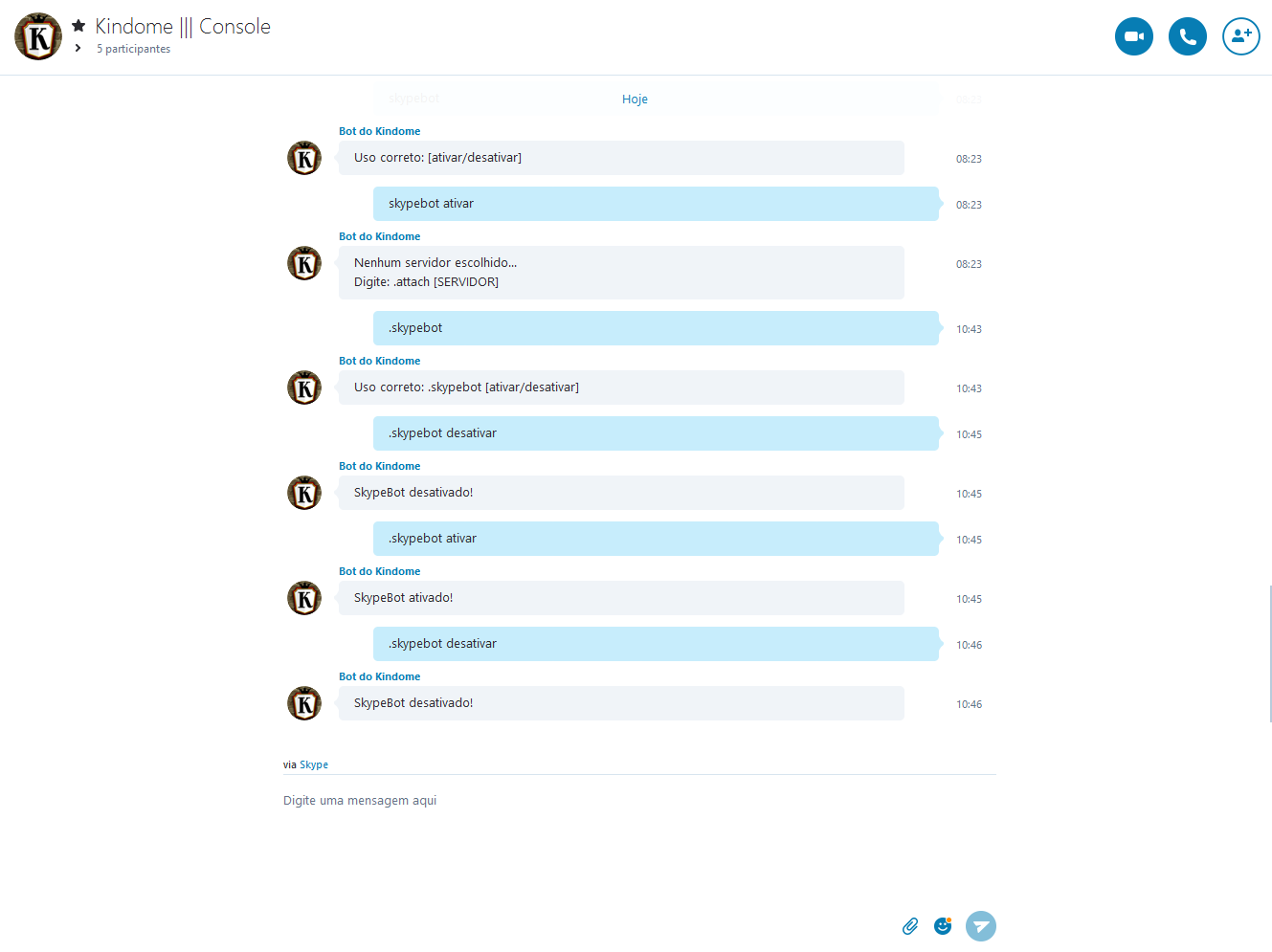Viewport: 1272px width, 952px height.
Task: Select the 'SkypeBot ativado!' message
Action: (621, 598)
